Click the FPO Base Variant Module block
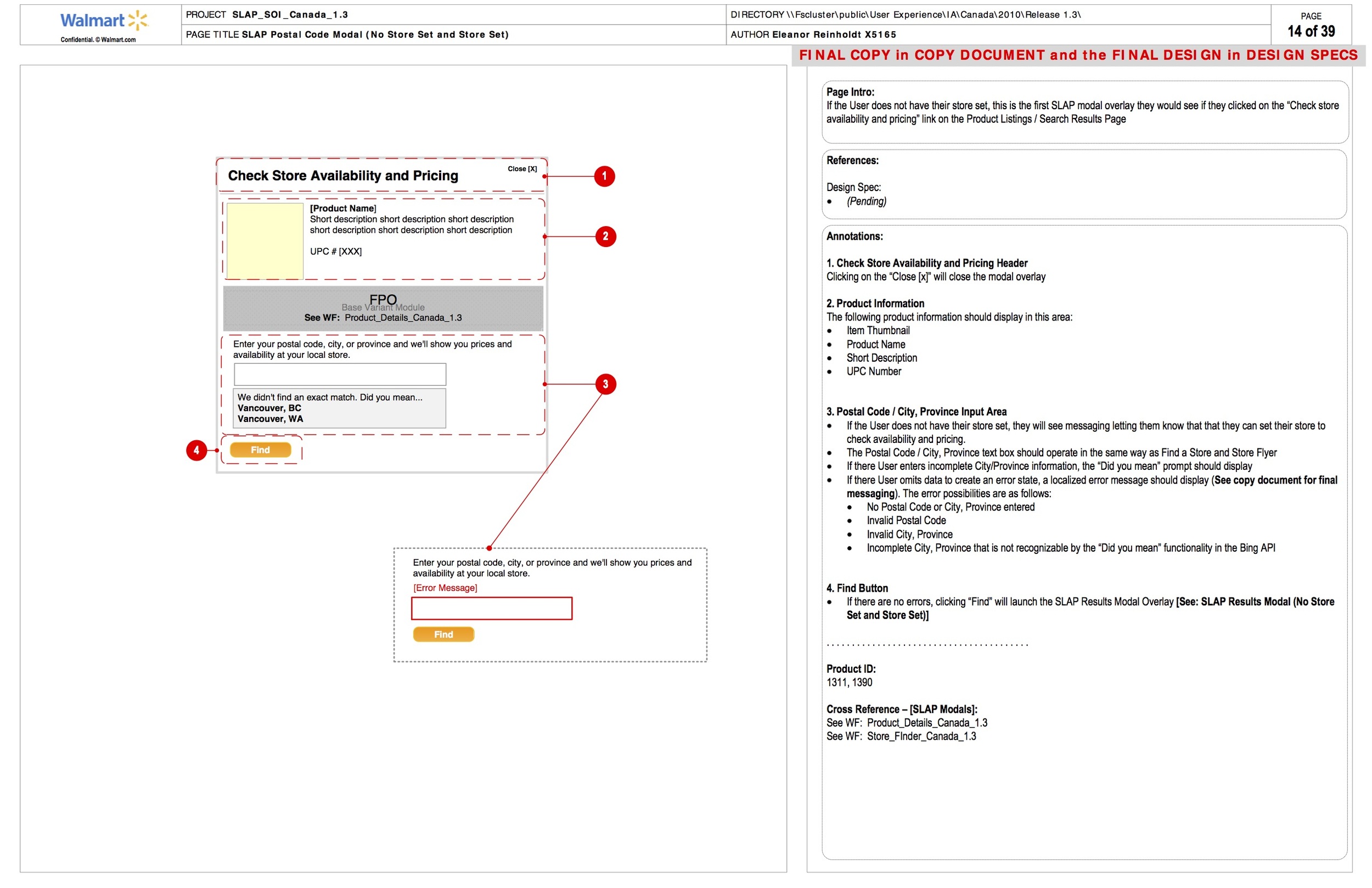The height and width of the screenshot is (888, 1372). (383, 308)
